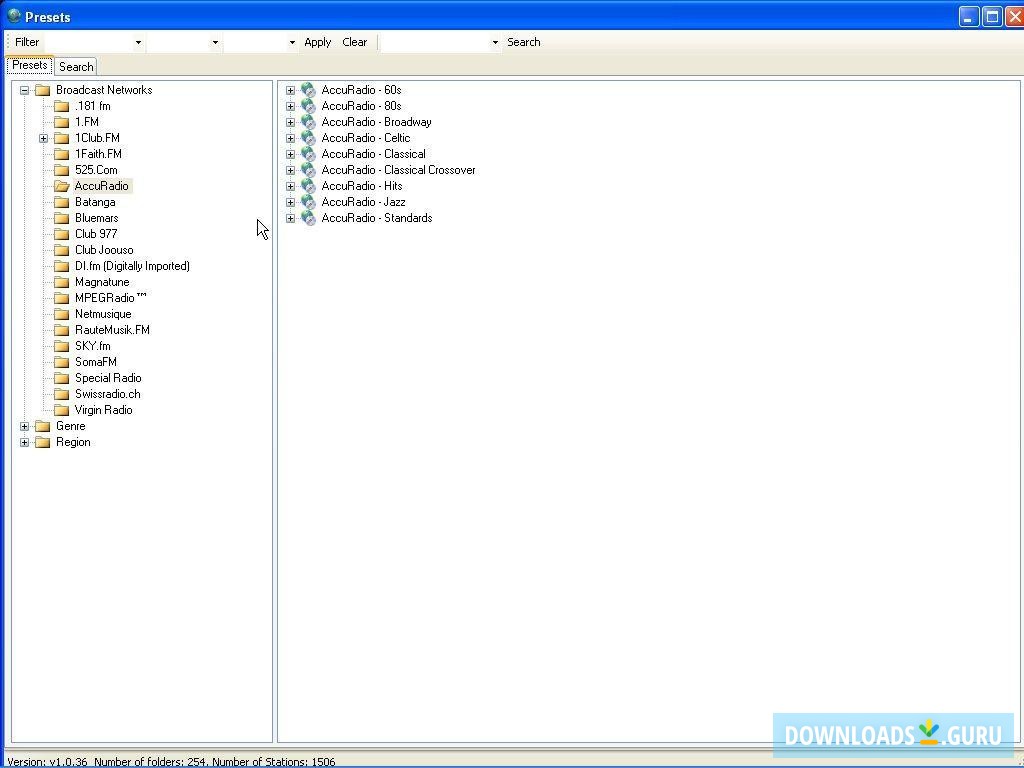Click globe icon for AccuRadio - Classical Crossover
The image size is (1024, 768).
click(308, 170)
